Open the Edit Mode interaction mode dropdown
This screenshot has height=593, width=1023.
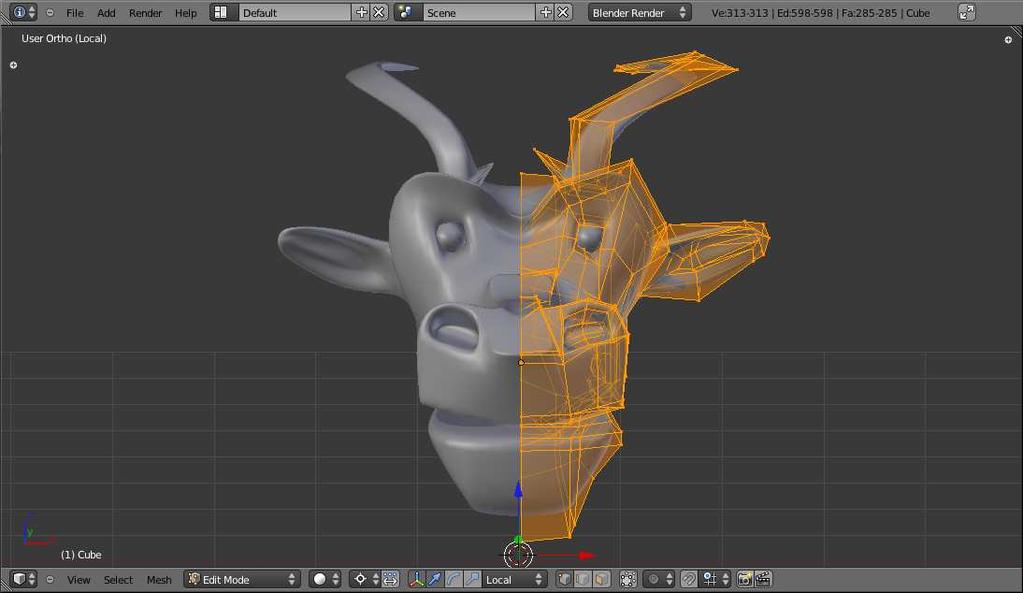point(241,579)
